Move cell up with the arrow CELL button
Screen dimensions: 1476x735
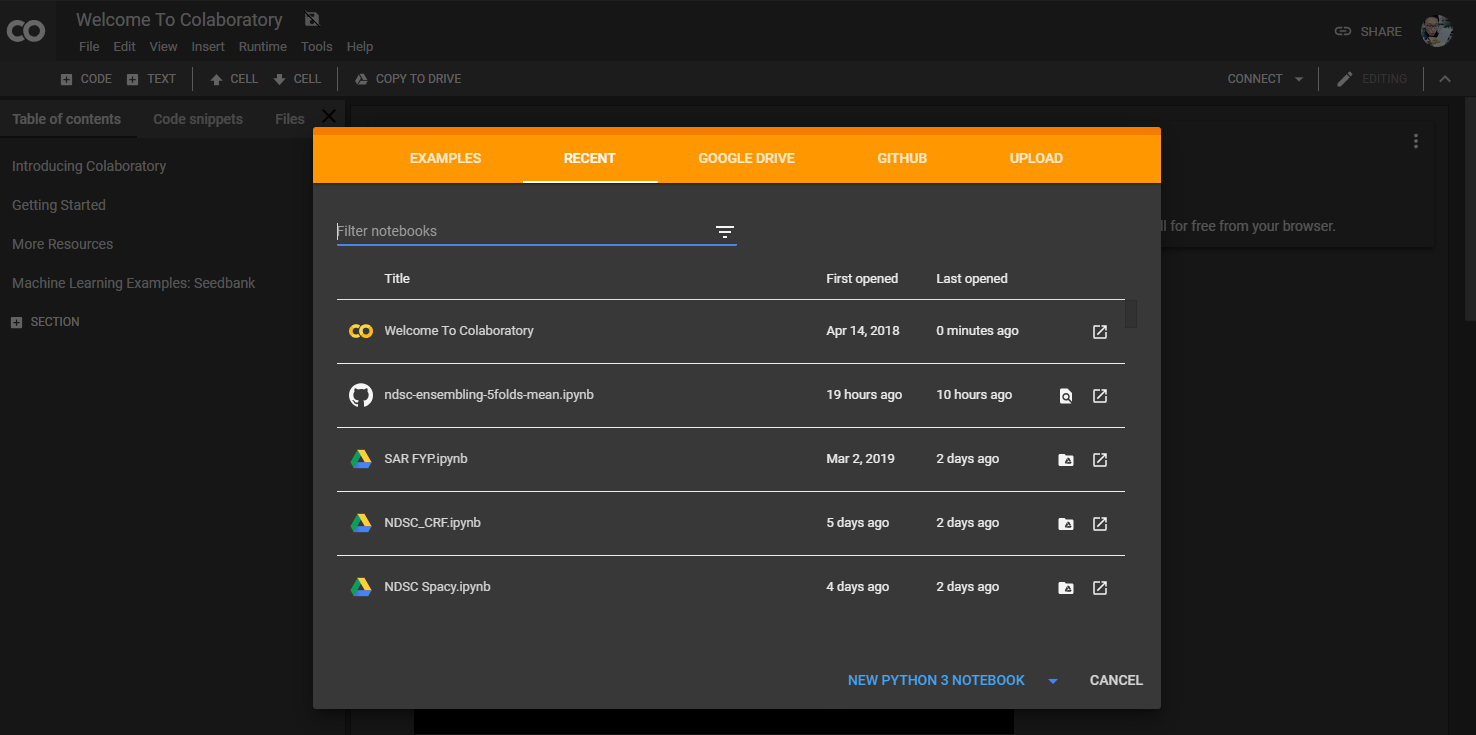click(x=233, y=79)
